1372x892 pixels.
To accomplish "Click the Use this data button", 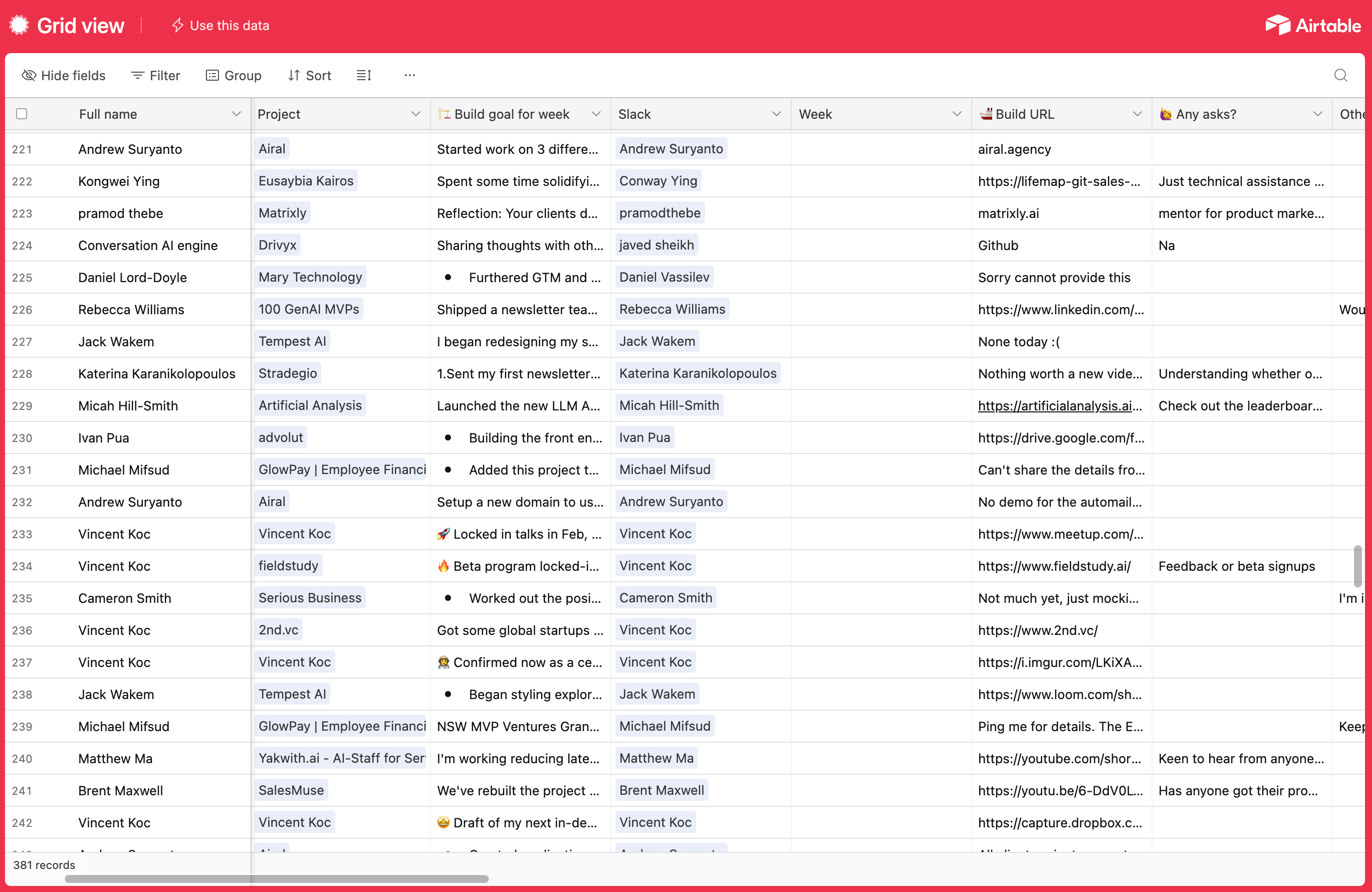I will pyautogui.click(x=221, y=26).
